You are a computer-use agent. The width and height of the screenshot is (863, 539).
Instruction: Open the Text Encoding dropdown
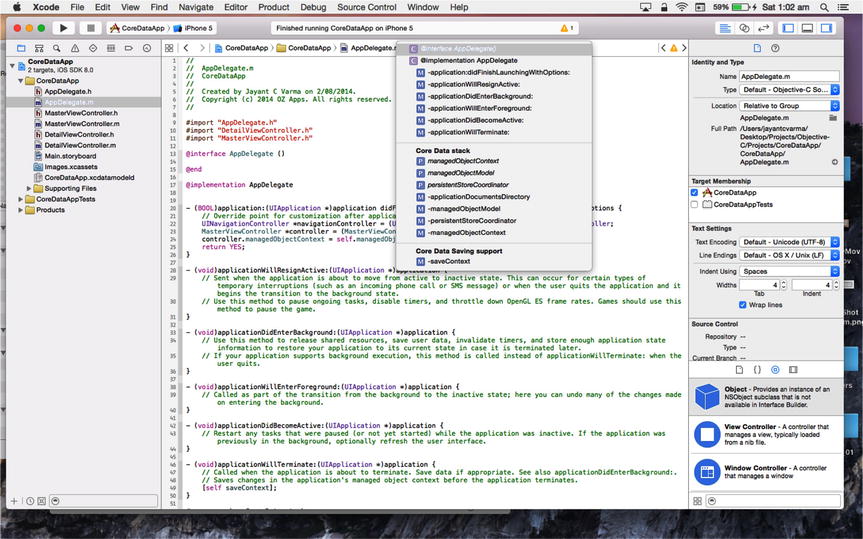click(x=789, y=242)
